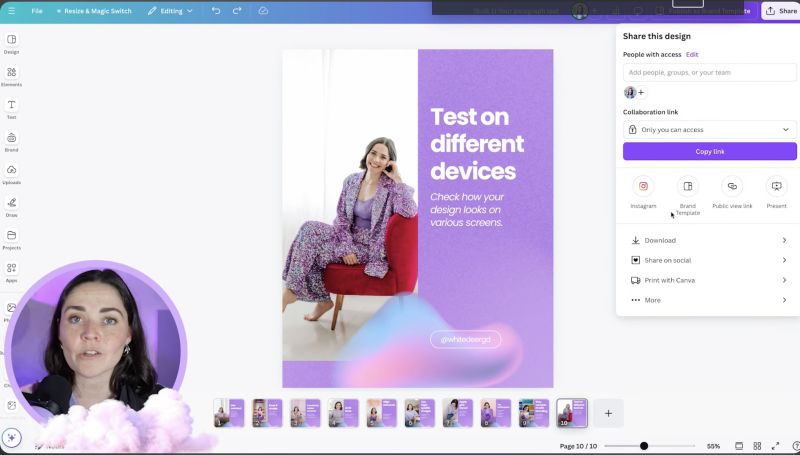Open the Projects panel
Viewport: 800px width, 455px height.
[x=11, y=240]
